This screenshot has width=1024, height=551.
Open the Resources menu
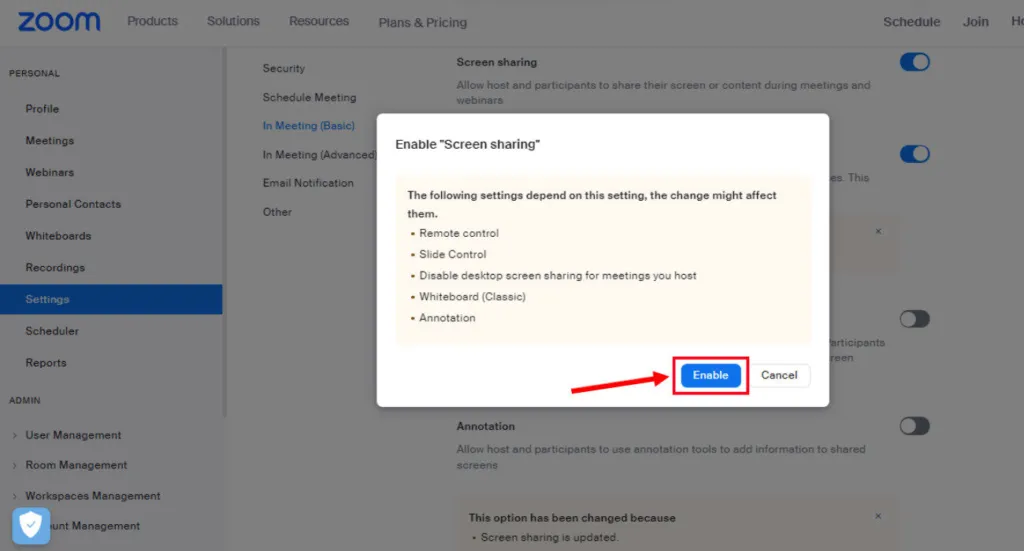[319, 21]
